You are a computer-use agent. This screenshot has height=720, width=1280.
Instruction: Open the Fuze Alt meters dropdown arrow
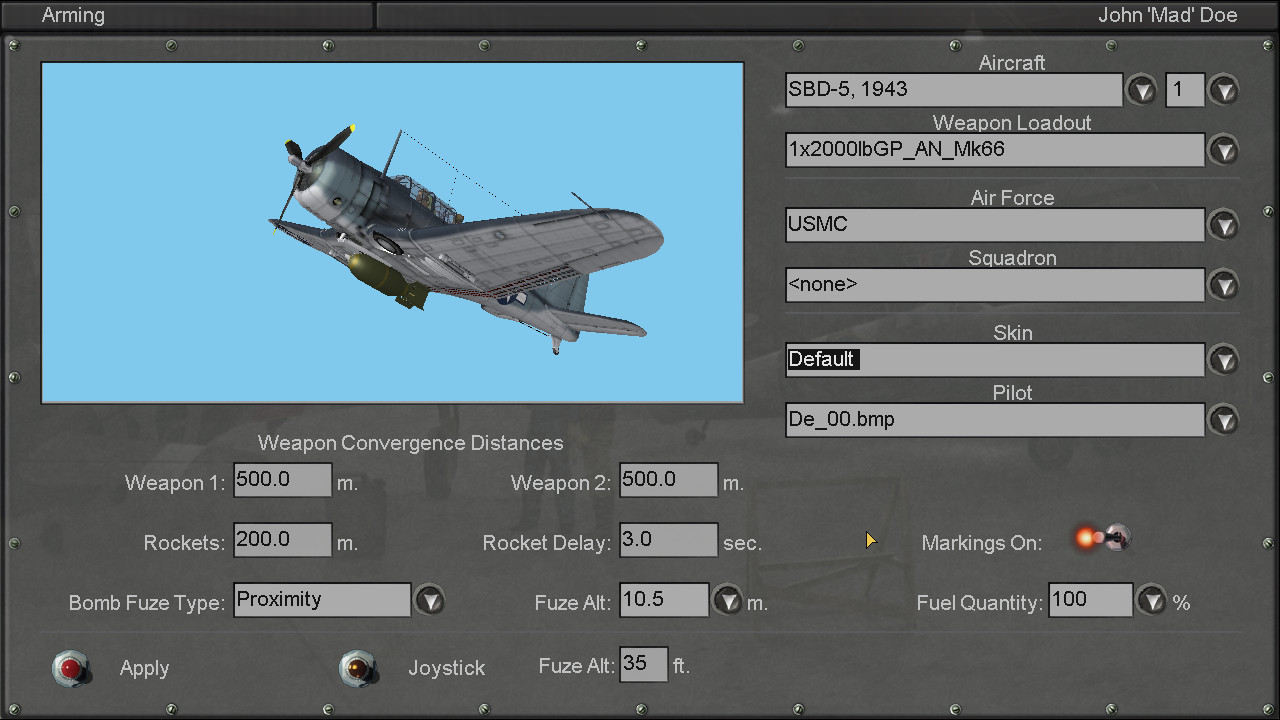pyautogui.click(x=727, y=600)
